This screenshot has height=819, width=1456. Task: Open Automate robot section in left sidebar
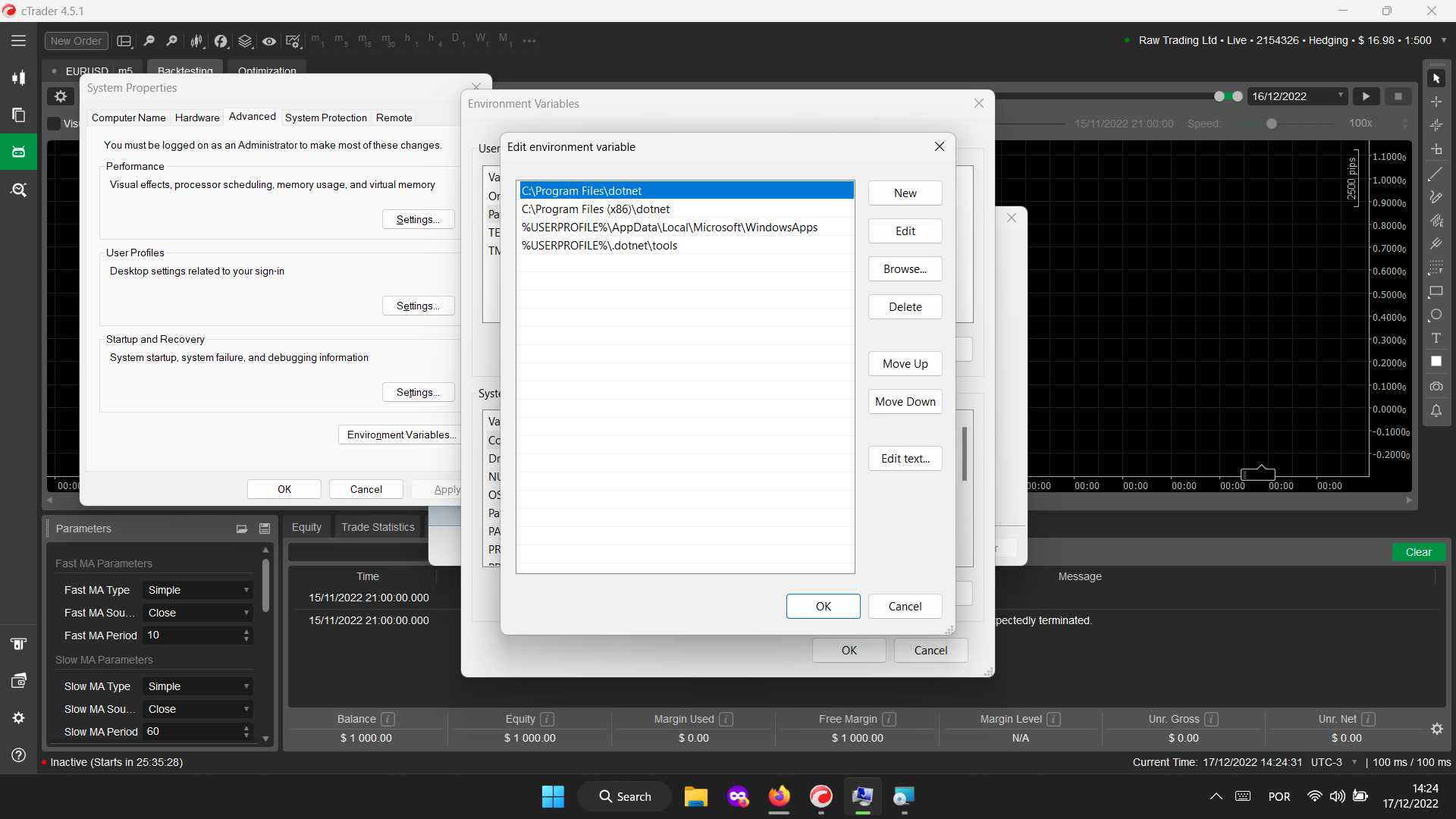point(19,152)
